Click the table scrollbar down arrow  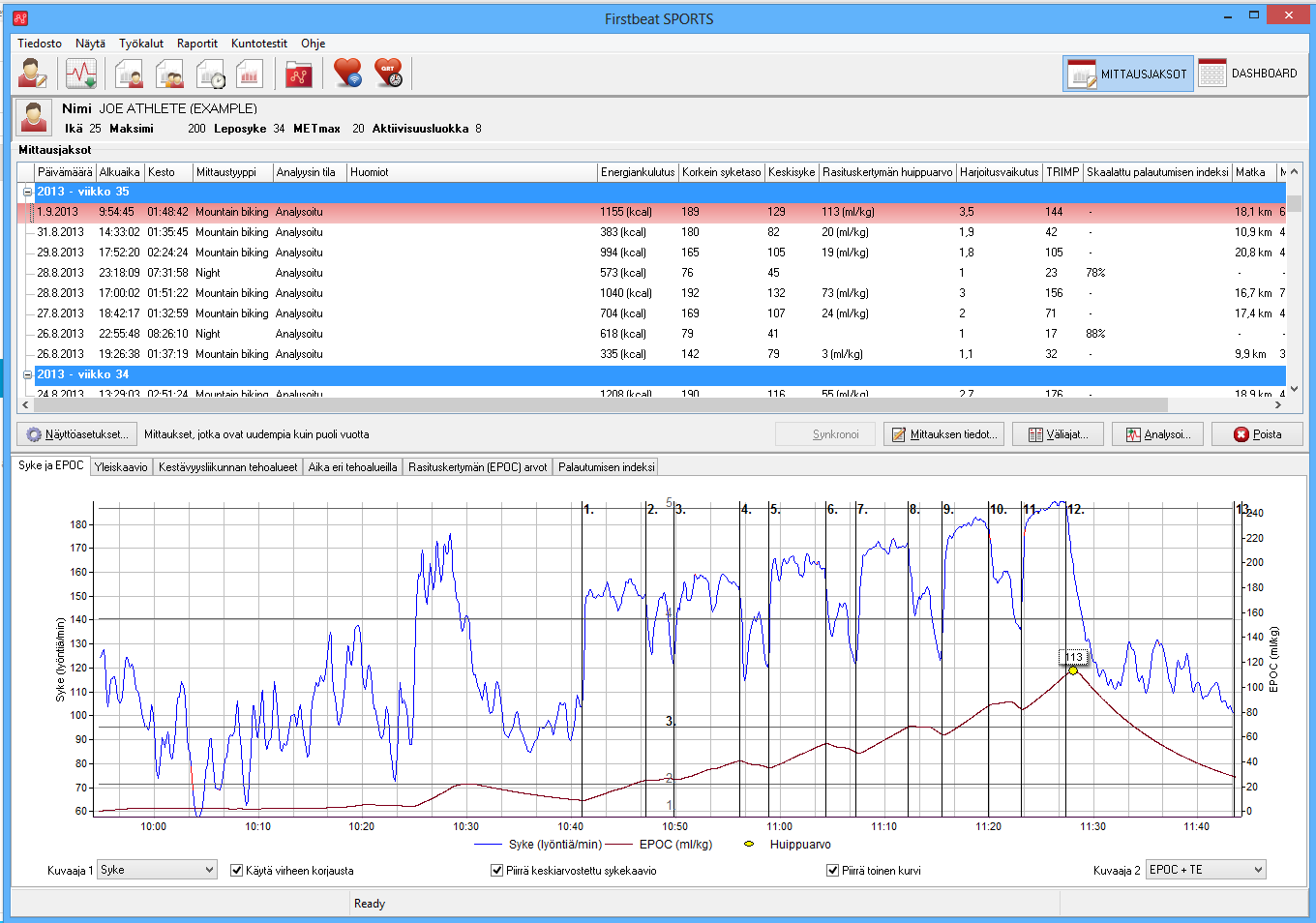1295,389
